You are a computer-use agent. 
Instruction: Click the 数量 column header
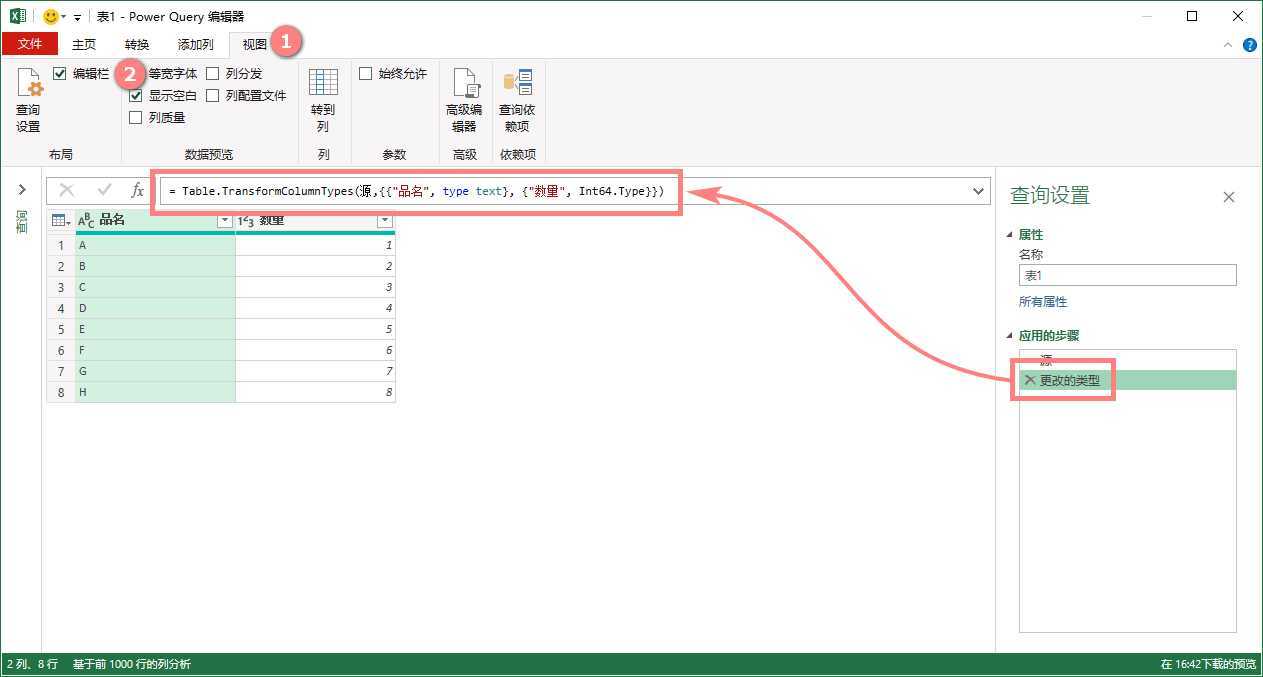tap(315, 221)
